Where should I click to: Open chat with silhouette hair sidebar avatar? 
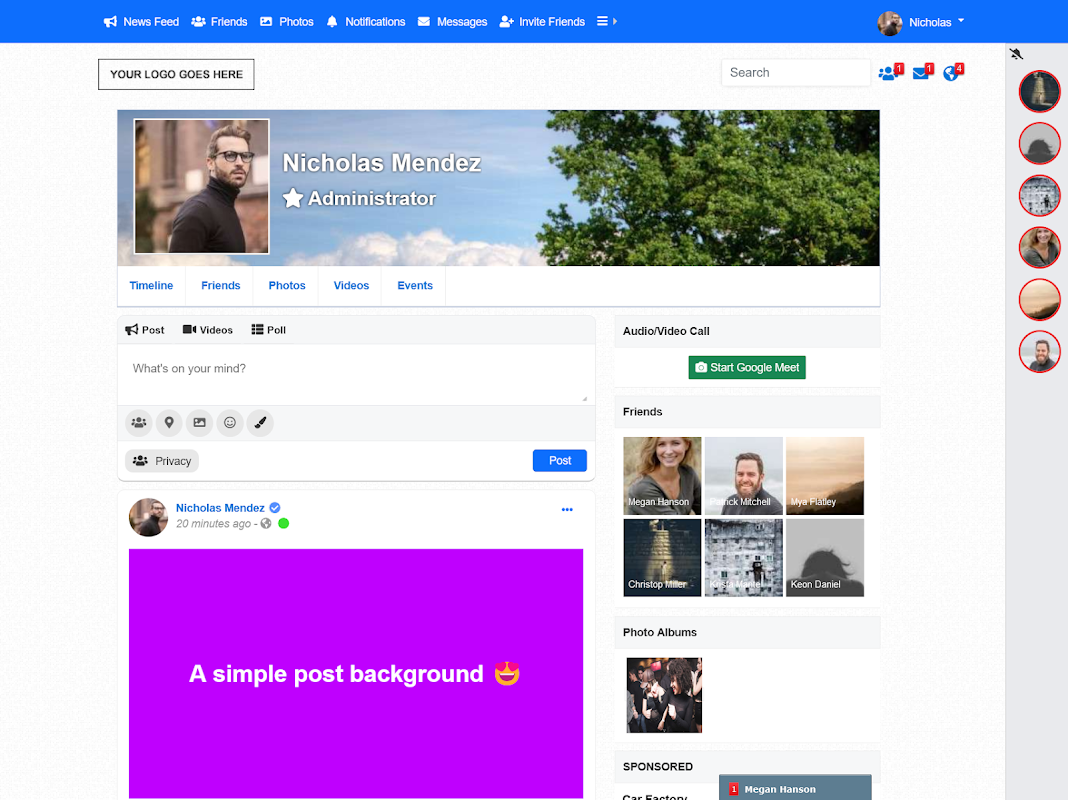pyautogui.click(x=1039, y=144)
